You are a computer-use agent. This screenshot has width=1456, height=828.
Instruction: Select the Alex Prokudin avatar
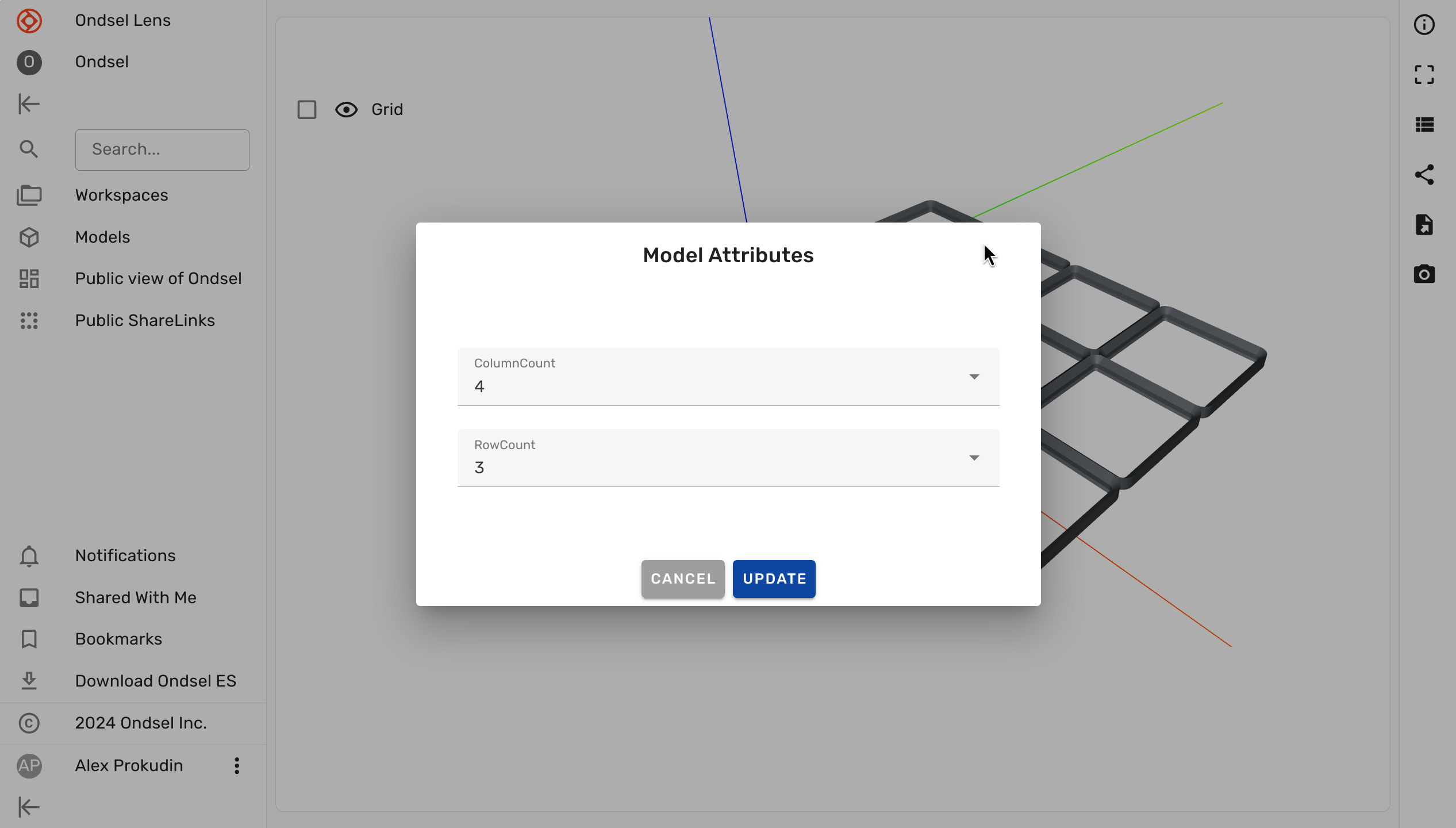click(x=29, y=765)
